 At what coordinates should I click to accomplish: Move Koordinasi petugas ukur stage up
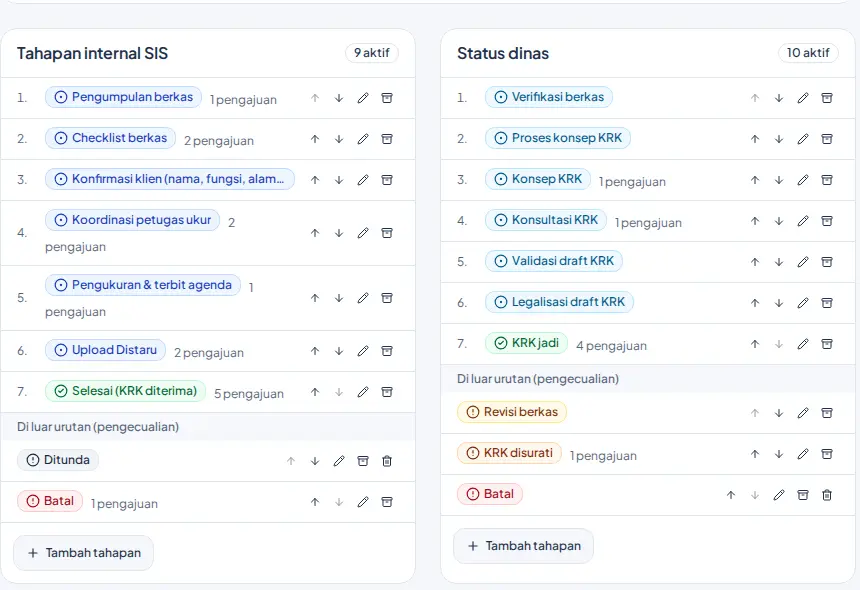[315, 233]
